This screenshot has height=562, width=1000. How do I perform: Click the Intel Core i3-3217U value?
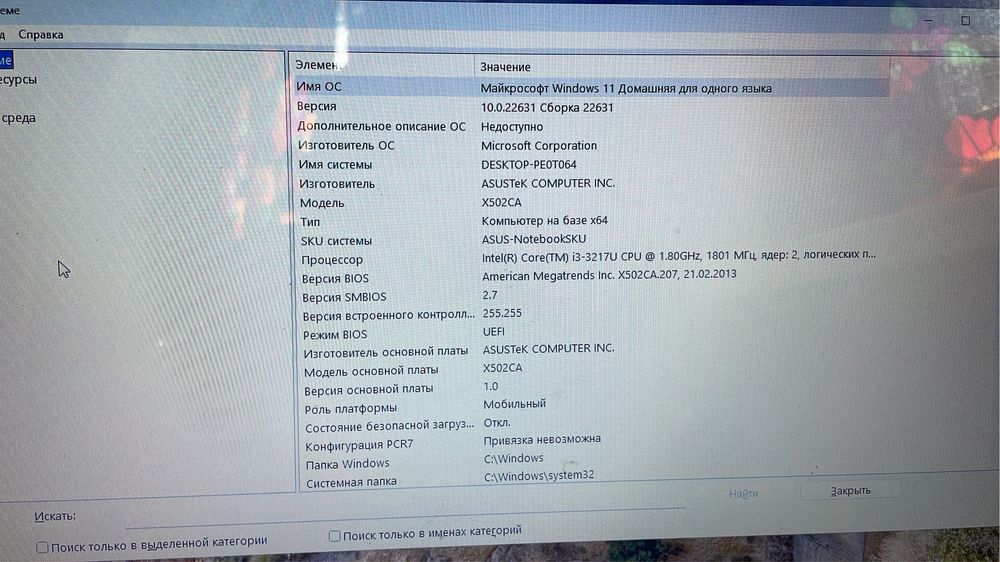[x=679, y=255]
